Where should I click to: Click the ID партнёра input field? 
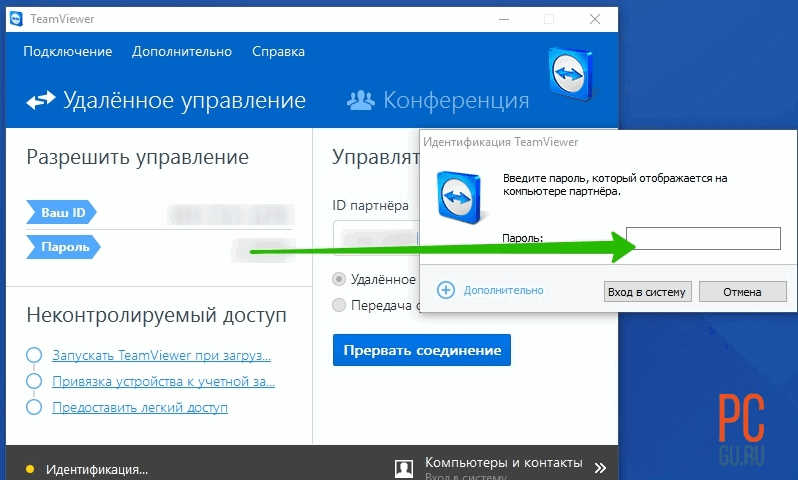(x=377, y=238)
